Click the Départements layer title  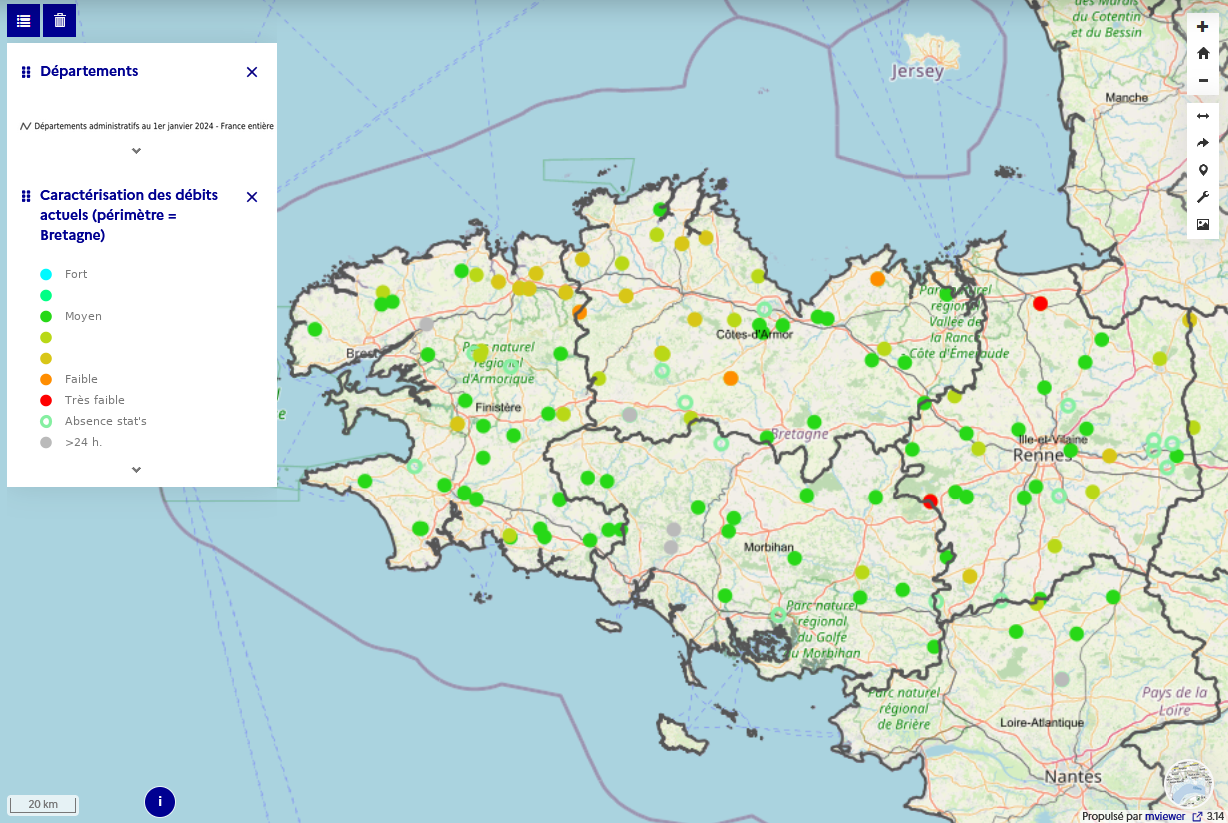click(89, 71)
